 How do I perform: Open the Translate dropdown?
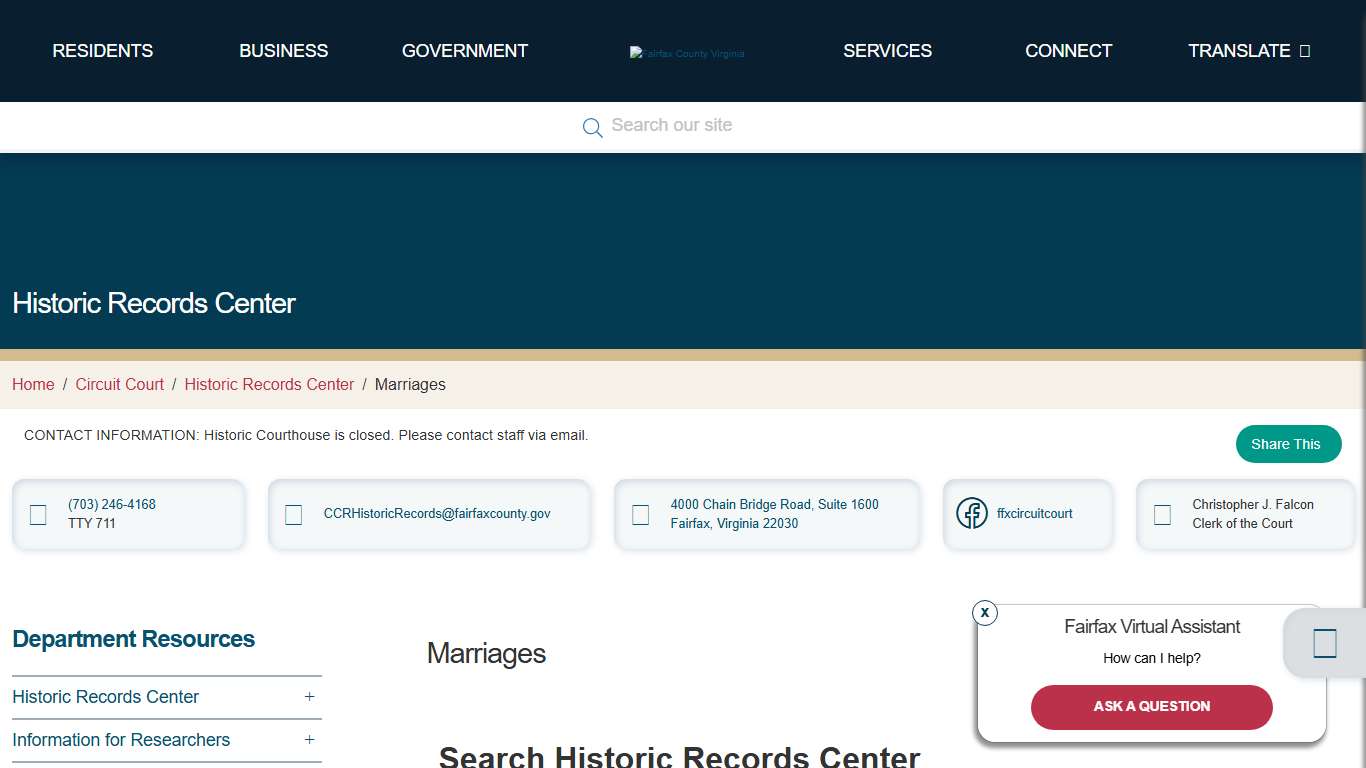click(x=1248, y=51)
